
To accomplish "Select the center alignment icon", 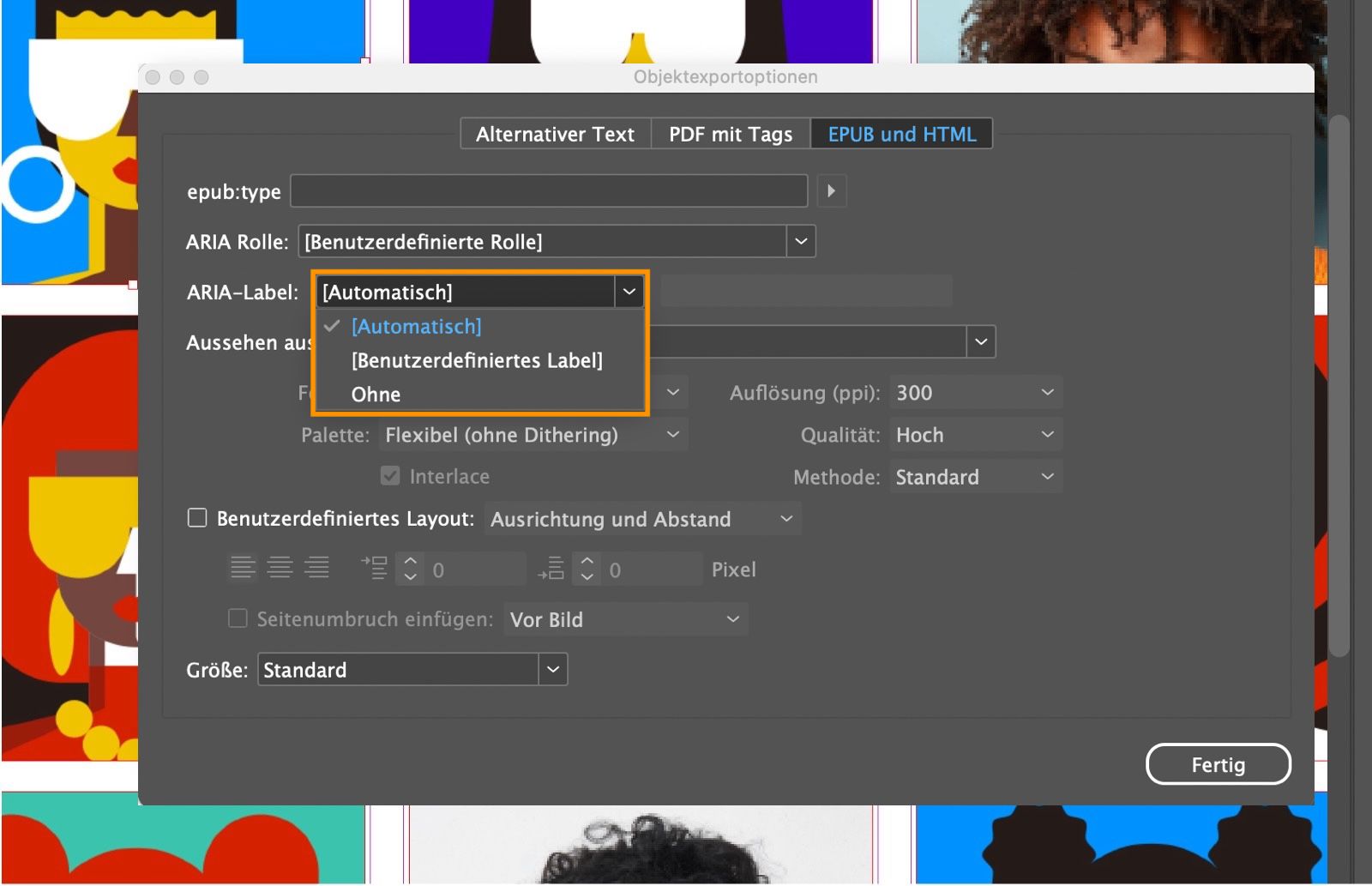I will coord(280,567).
